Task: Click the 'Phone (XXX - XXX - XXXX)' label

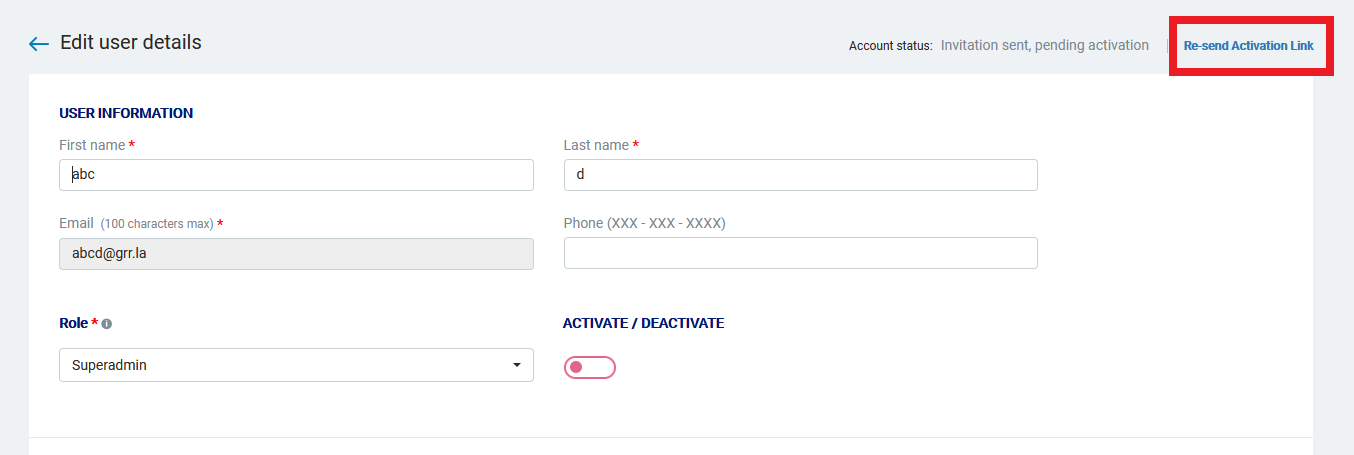Action: pos(644,223)
